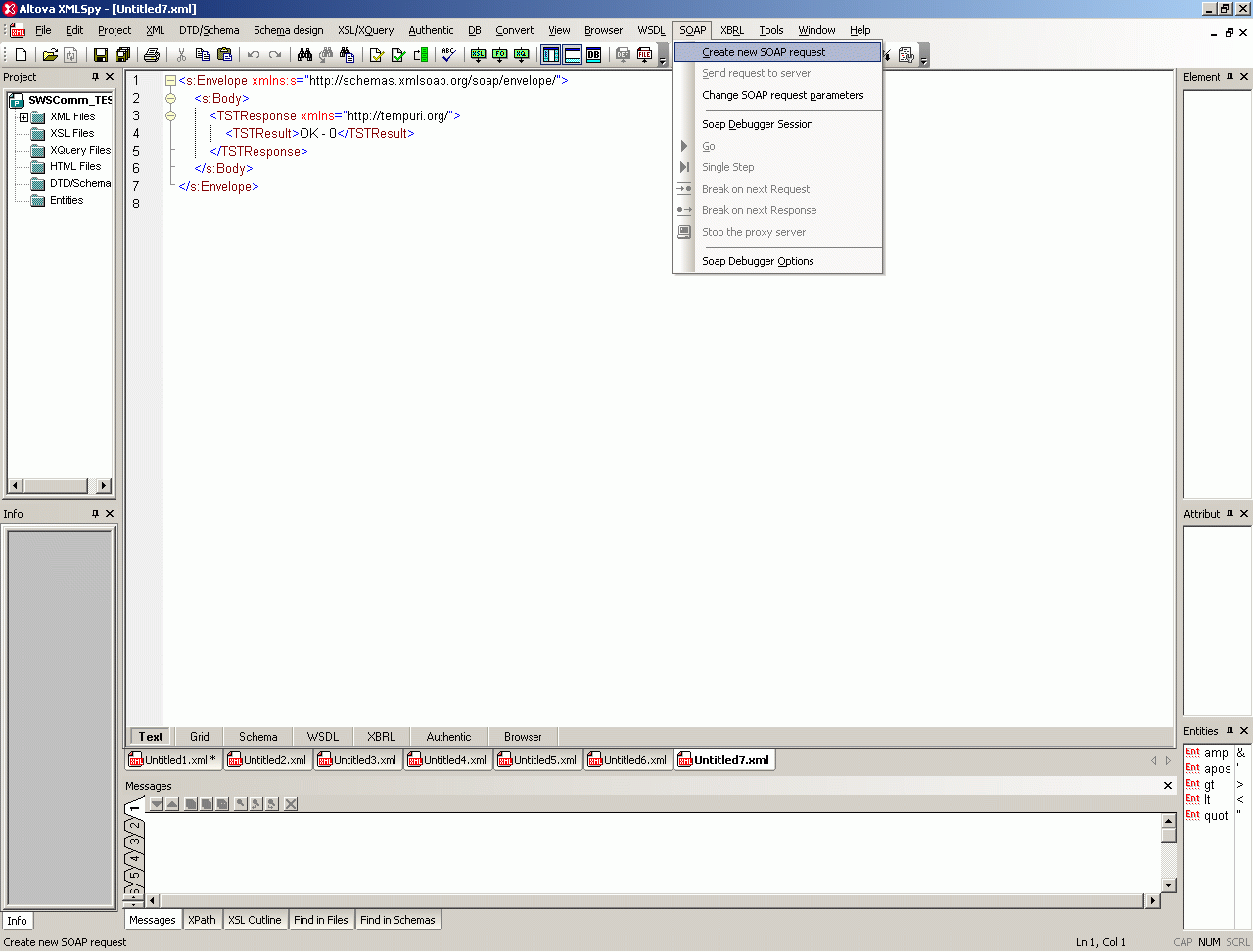Click the Save All toolbar icon
Image resolution: width=1253 pixels, height=952 pixels.
coord(122,55)
